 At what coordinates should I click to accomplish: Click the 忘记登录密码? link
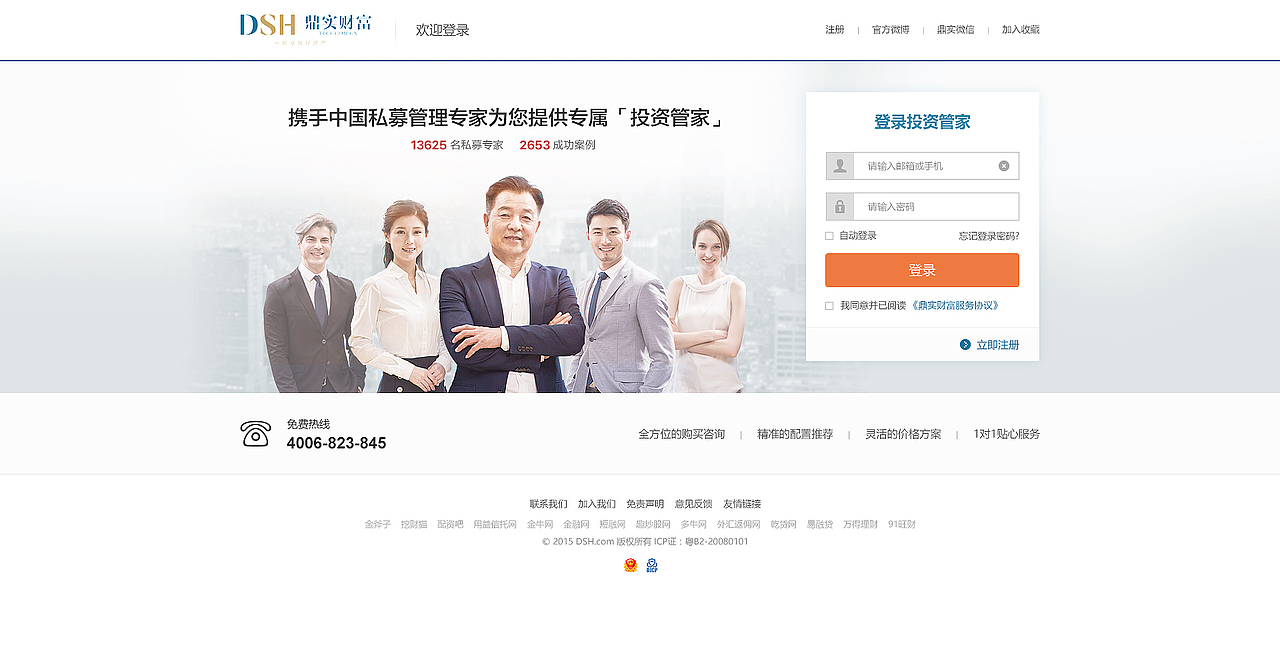pos(989,236)
